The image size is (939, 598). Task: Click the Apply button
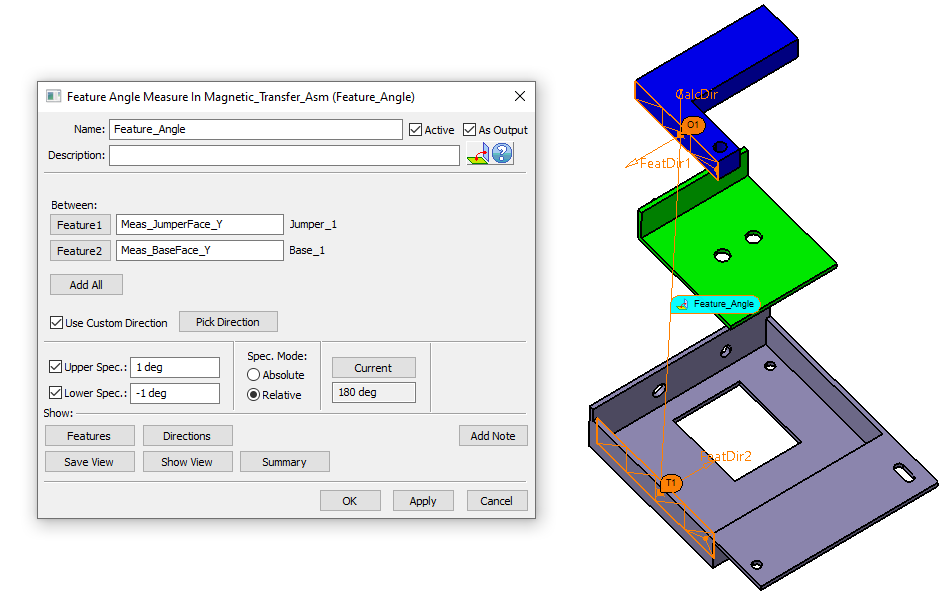[423, 501]
